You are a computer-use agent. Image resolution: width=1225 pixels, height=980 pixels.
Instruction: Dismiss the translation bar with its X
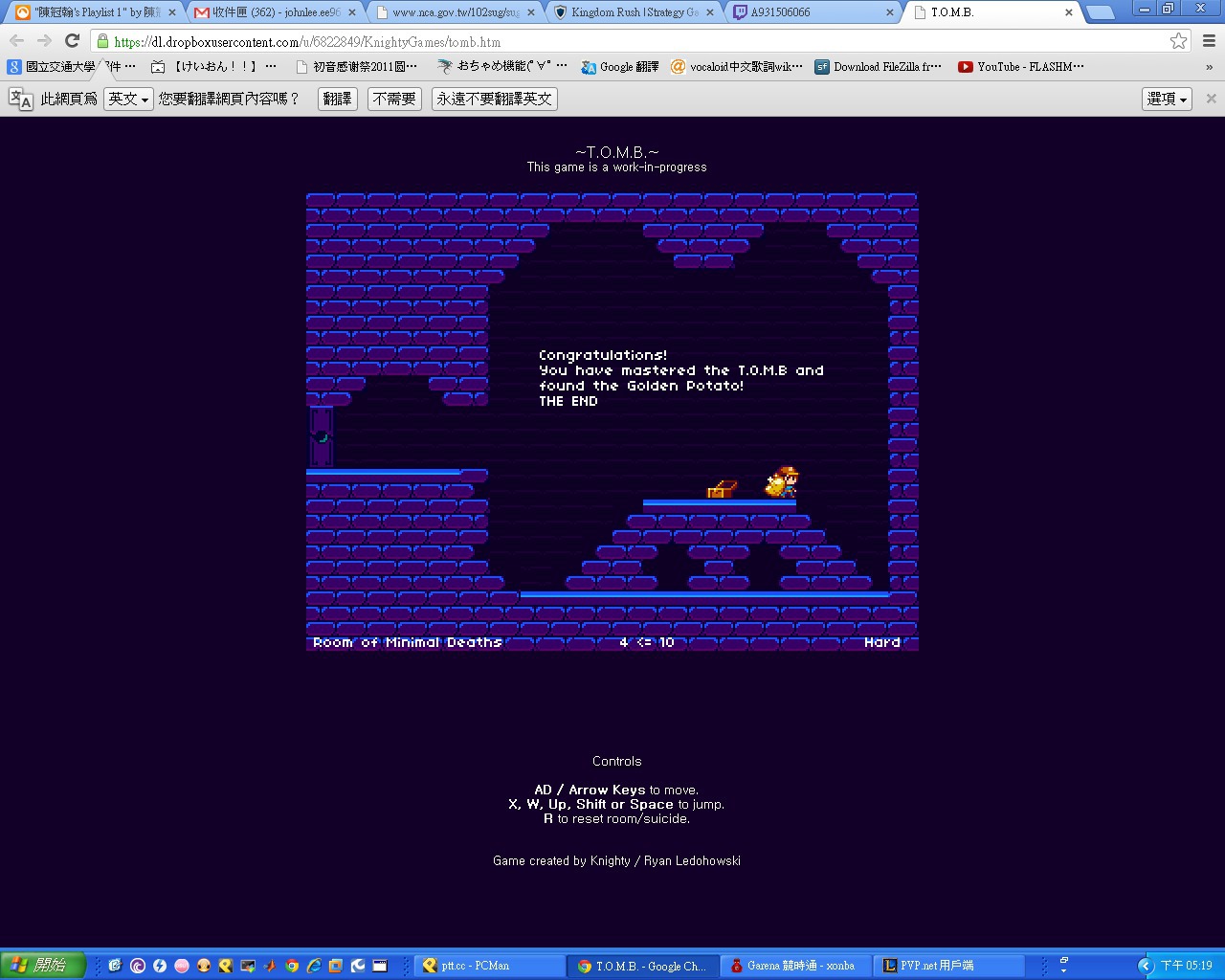[x=1211, y=99]
